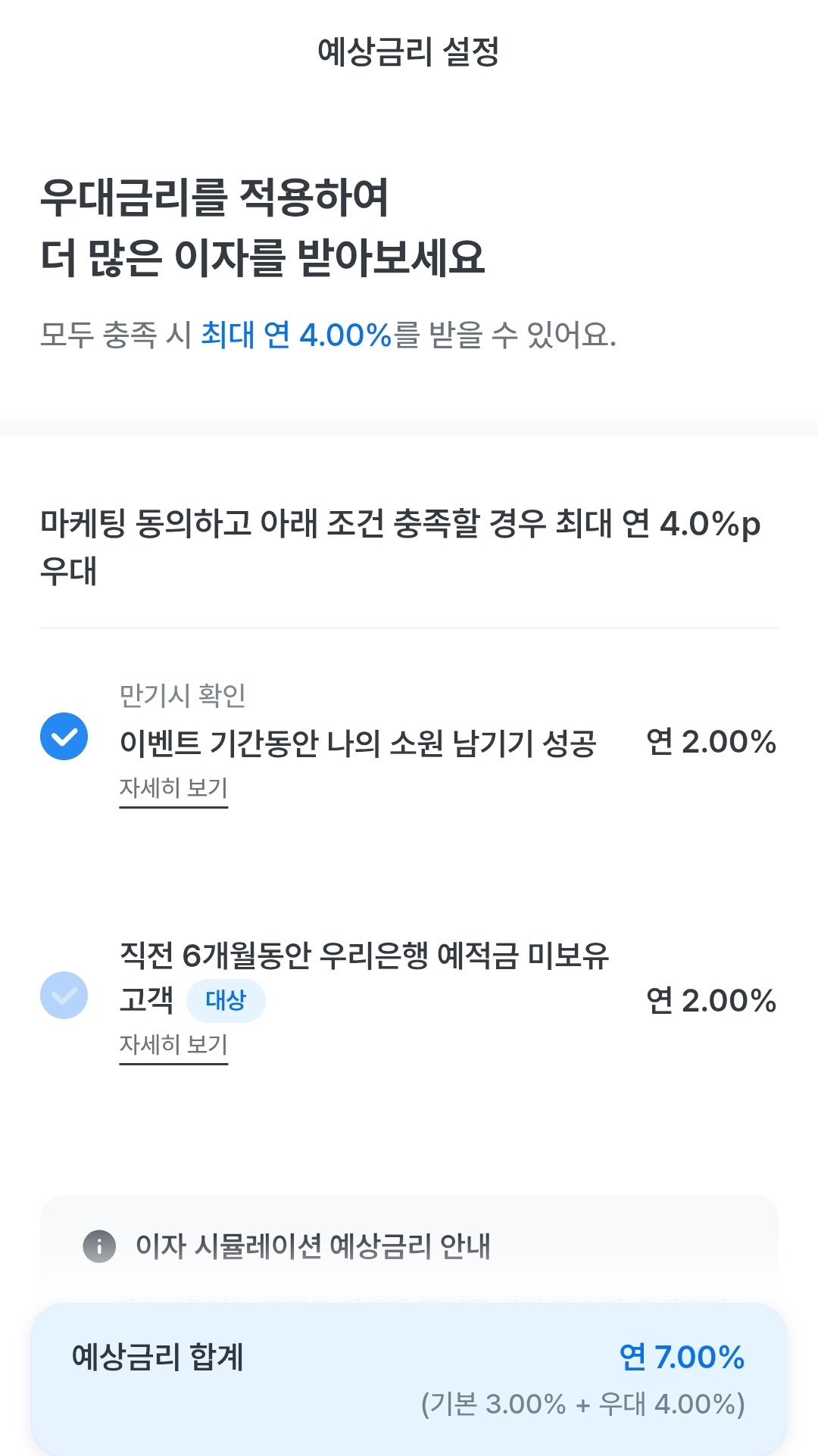This screenshot has height=1456, width=818.
Task: Click the 연 2.00% rate for 미보유 고객
Action: click(711, 1001)
